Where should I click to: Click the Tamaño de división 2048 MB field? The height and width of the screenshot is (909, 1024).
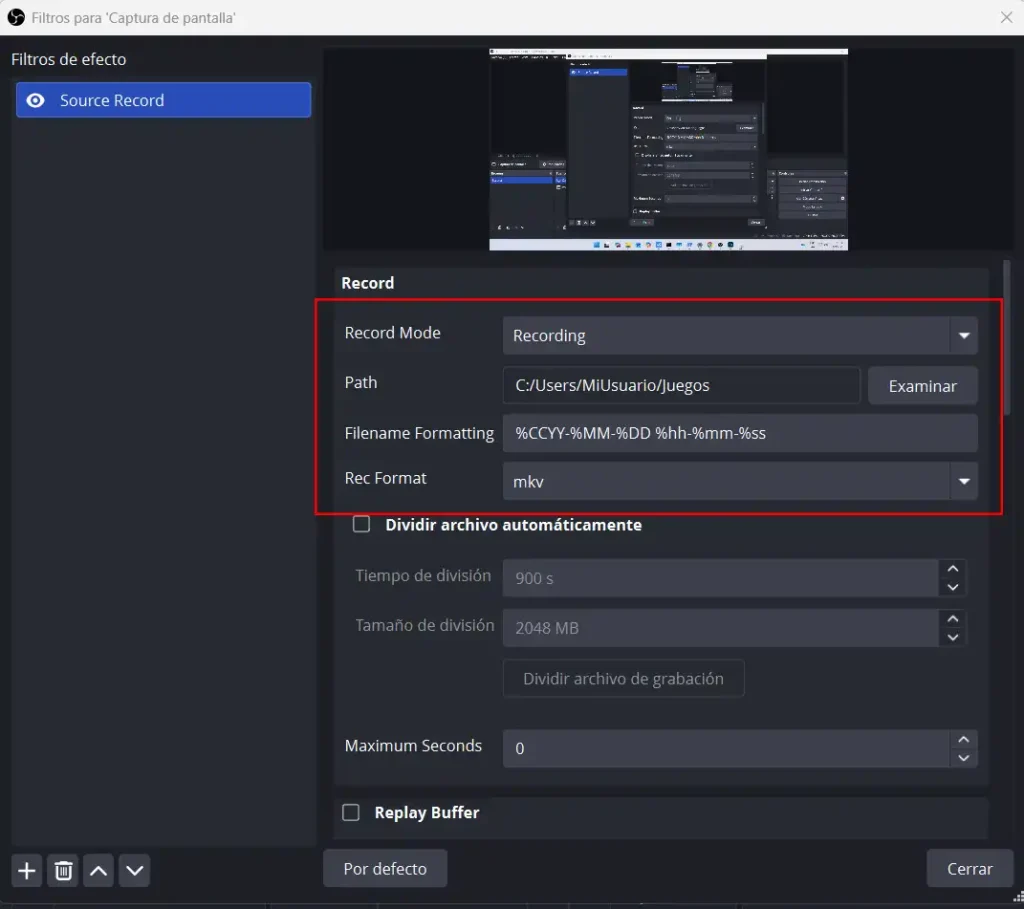721,628
